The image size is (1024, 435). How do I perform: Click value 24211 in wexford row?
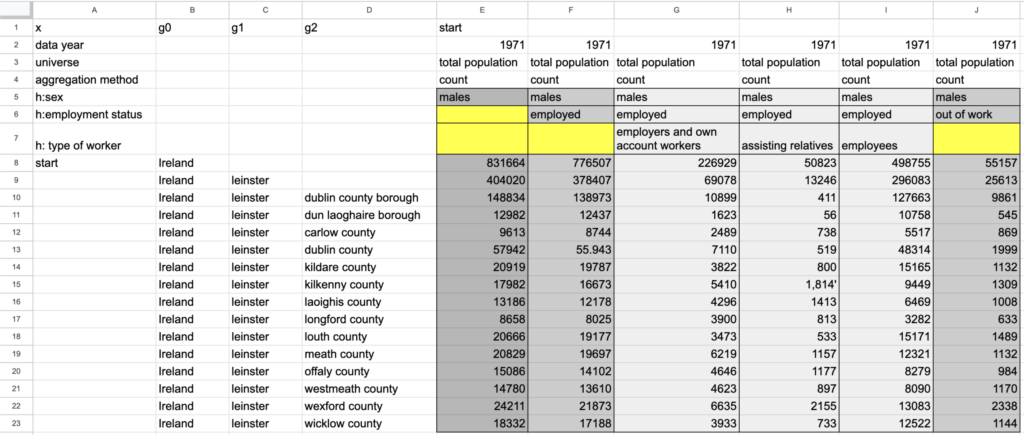click(x=482, y=406)
